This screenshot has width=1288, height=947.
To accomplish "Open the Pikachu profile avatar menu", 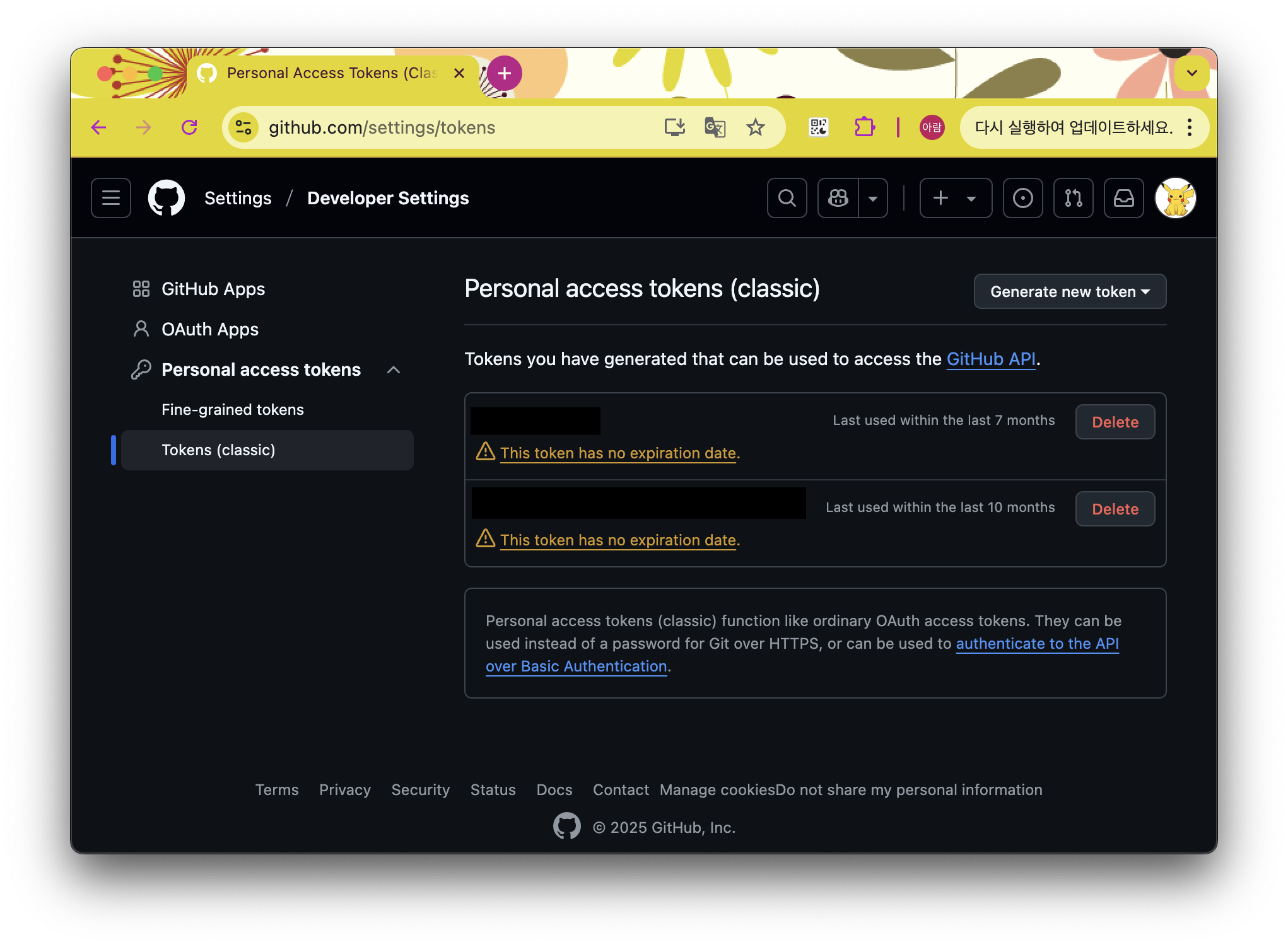I will [x=1175, y=198].
